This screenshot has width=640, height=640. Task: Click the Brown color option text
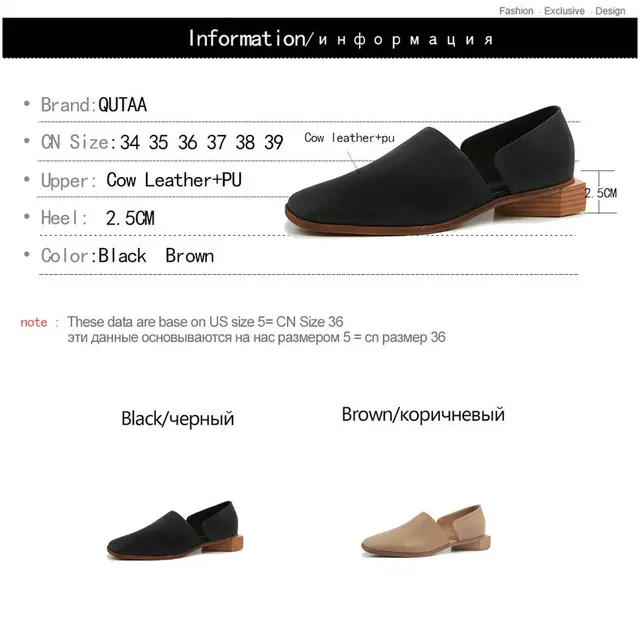click(190, 256)
